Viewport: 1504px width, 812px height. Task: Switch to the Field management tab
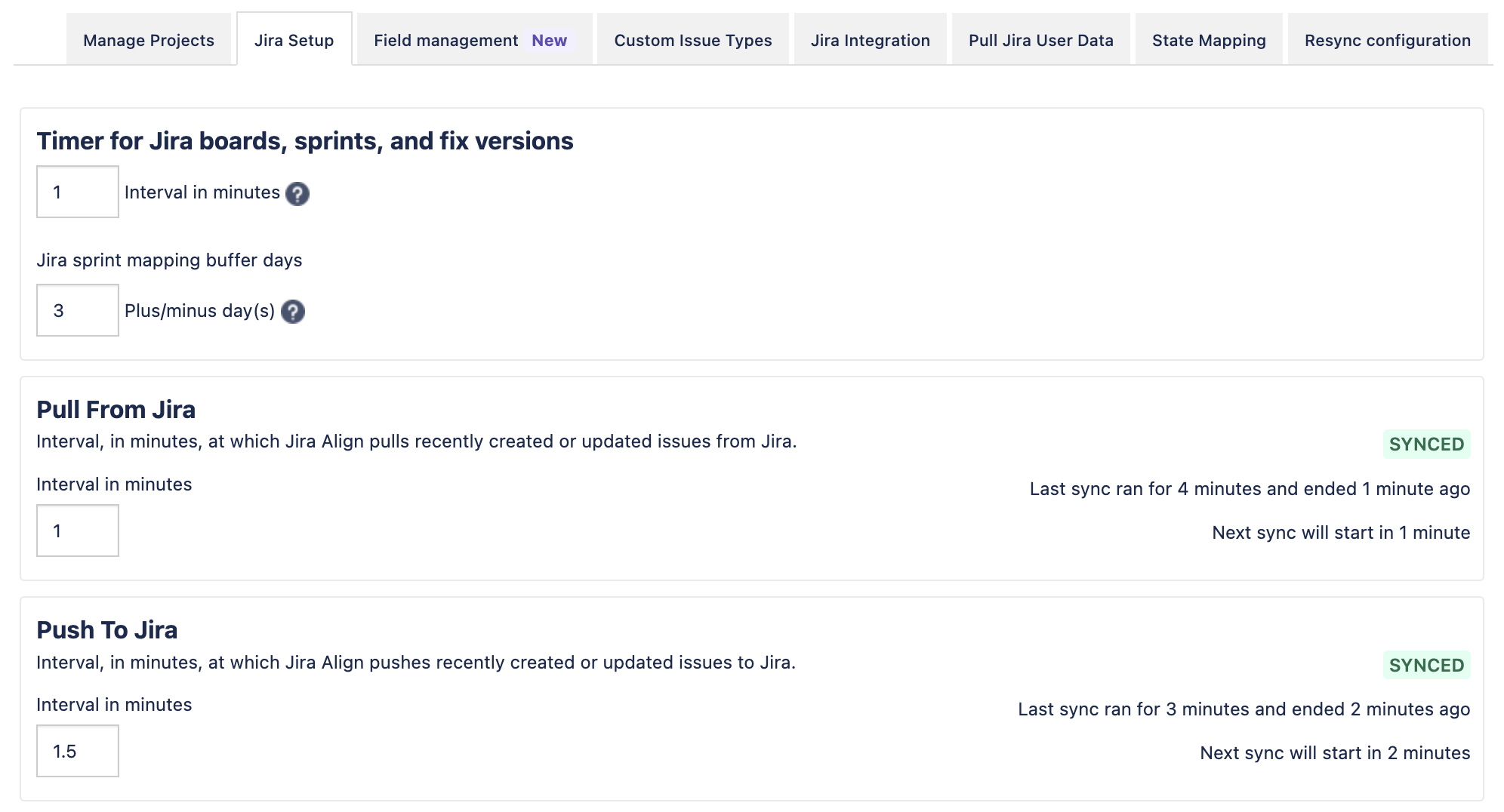(446, 40)
